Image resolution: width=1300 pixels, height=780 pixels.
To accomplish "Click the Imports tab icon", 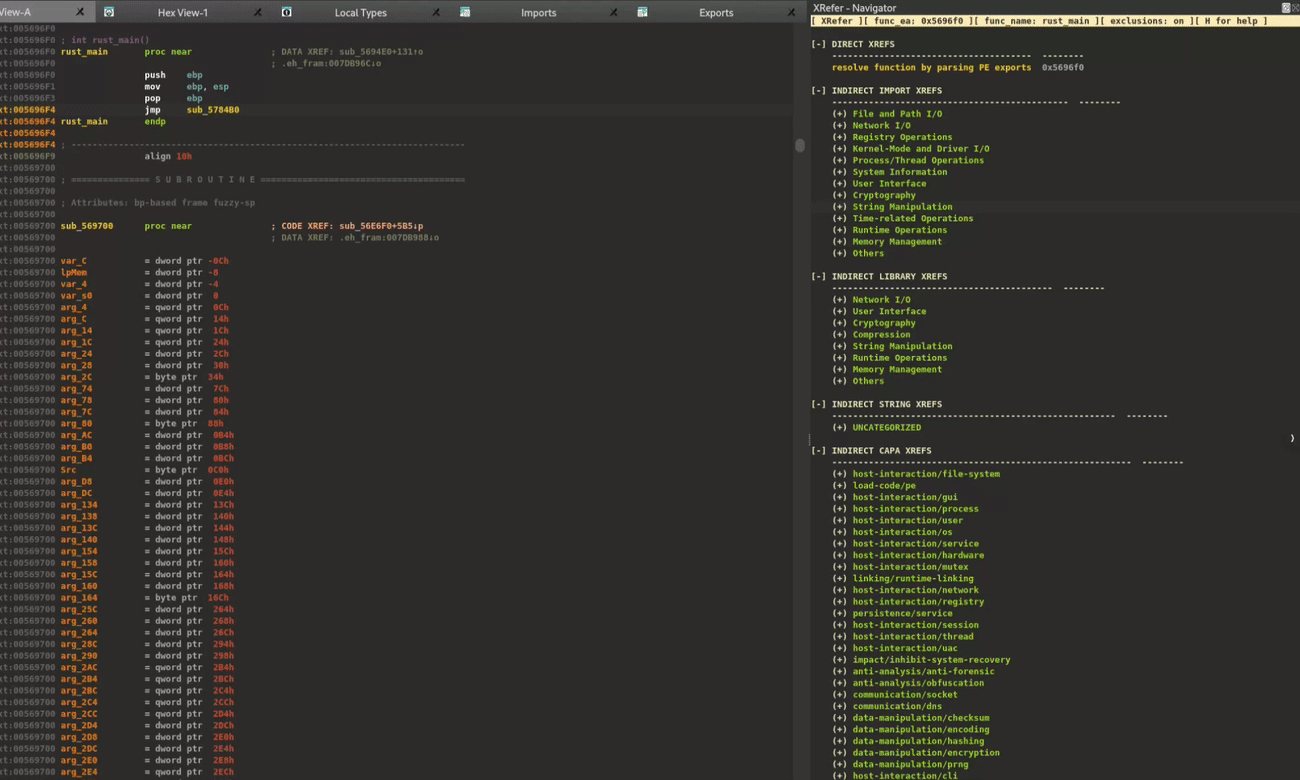I will [465, 12].
